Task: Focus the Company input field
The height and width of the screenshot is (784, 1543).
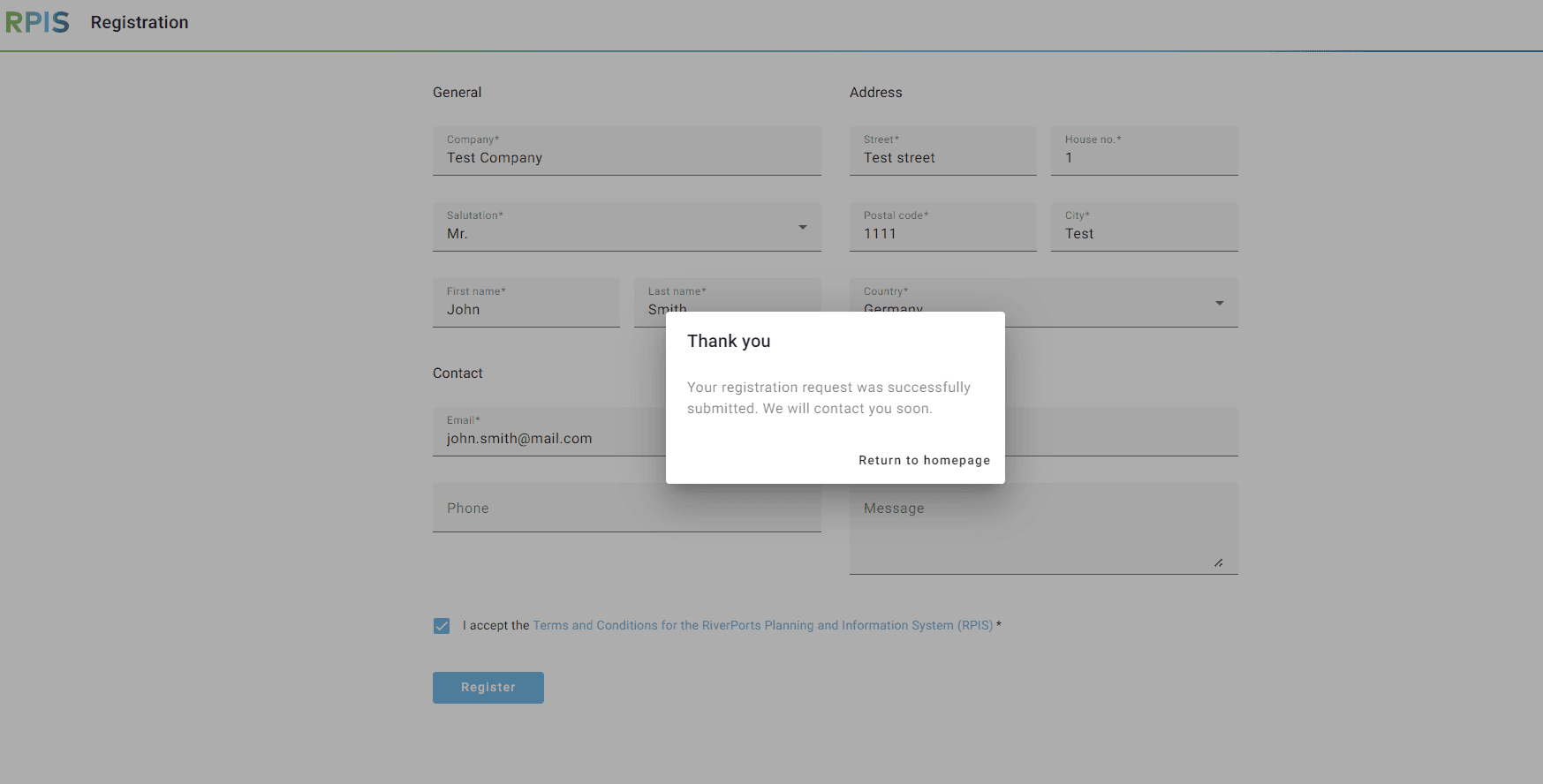Action: coord(627,151)
